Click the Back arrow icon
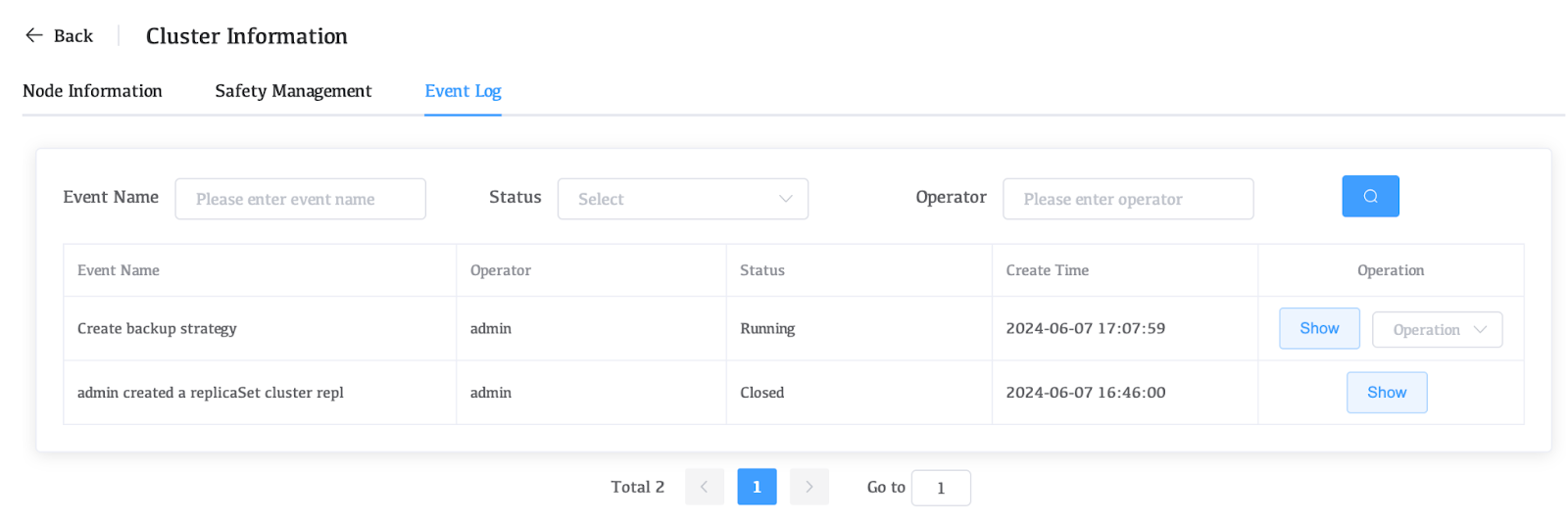This screenshot has height=523, width=1568. [34, 35]
